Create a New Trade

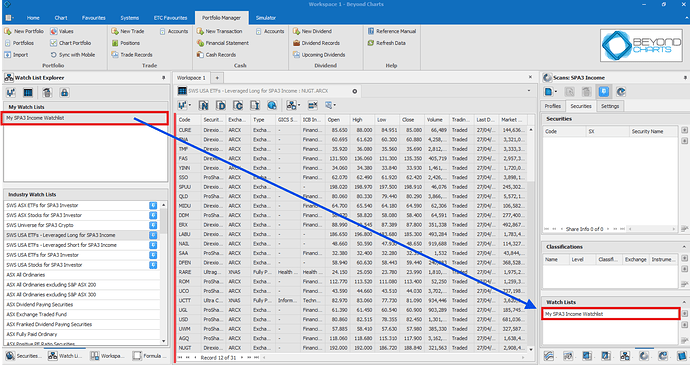(128, 31)
